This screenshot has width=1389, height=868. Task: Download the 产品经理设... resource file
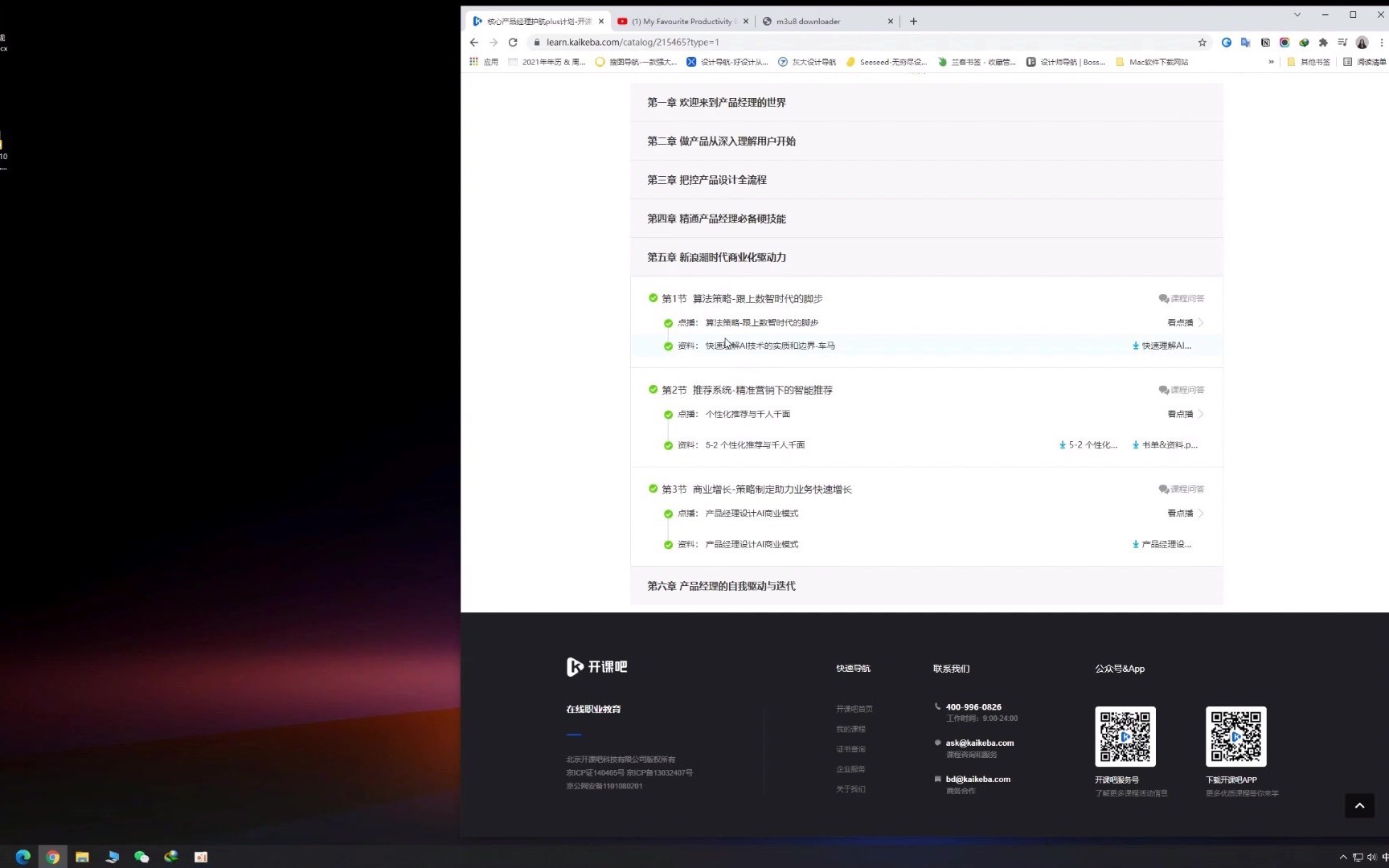pyautogui.click(x=1162, y=544)
